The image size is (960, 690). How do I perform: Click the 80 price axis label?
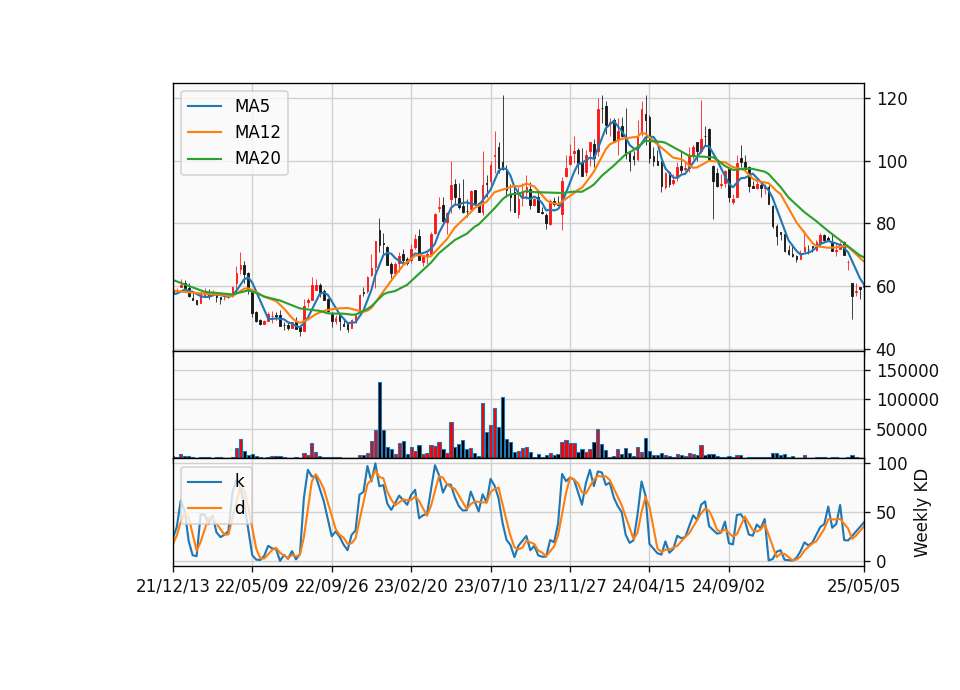(887, 224)
